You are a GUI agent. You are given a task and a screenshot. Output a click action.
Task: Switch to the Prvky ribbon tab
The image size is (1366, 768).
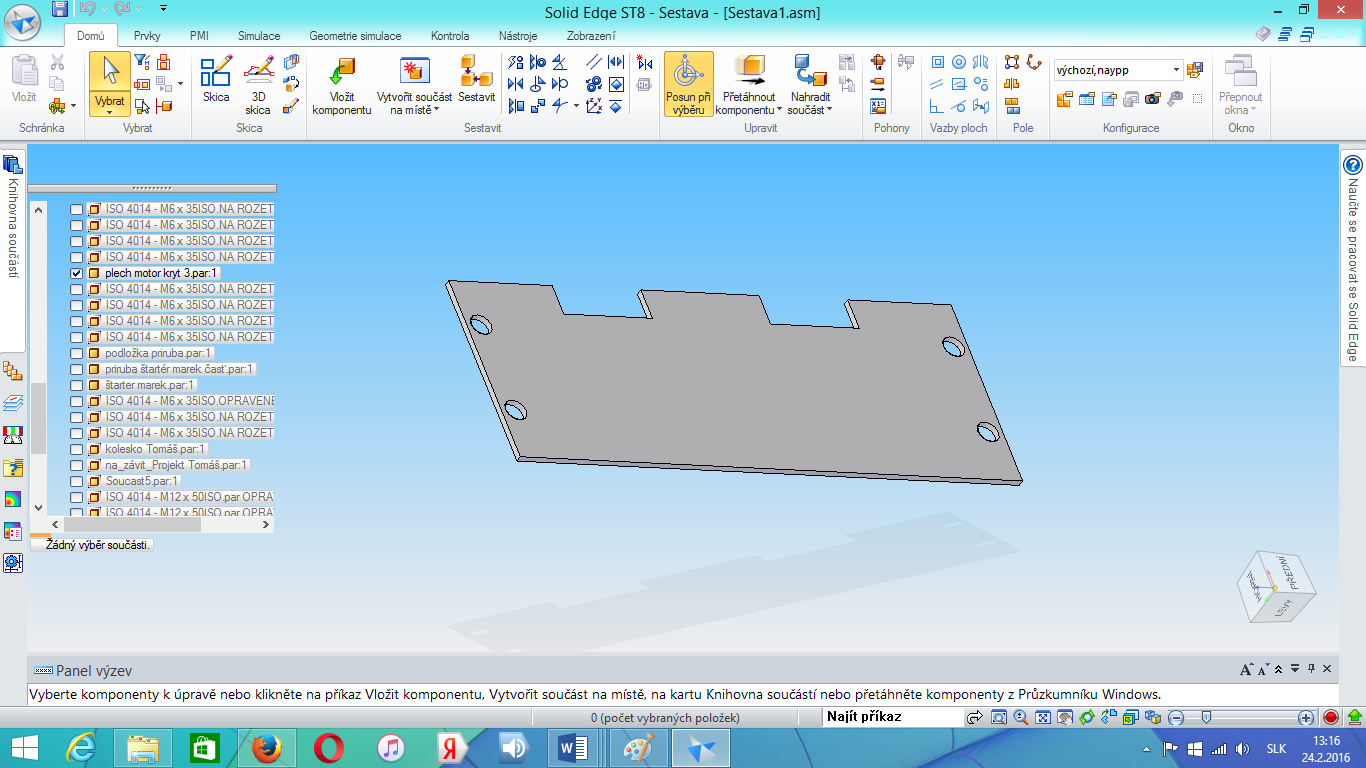point(147,36)
